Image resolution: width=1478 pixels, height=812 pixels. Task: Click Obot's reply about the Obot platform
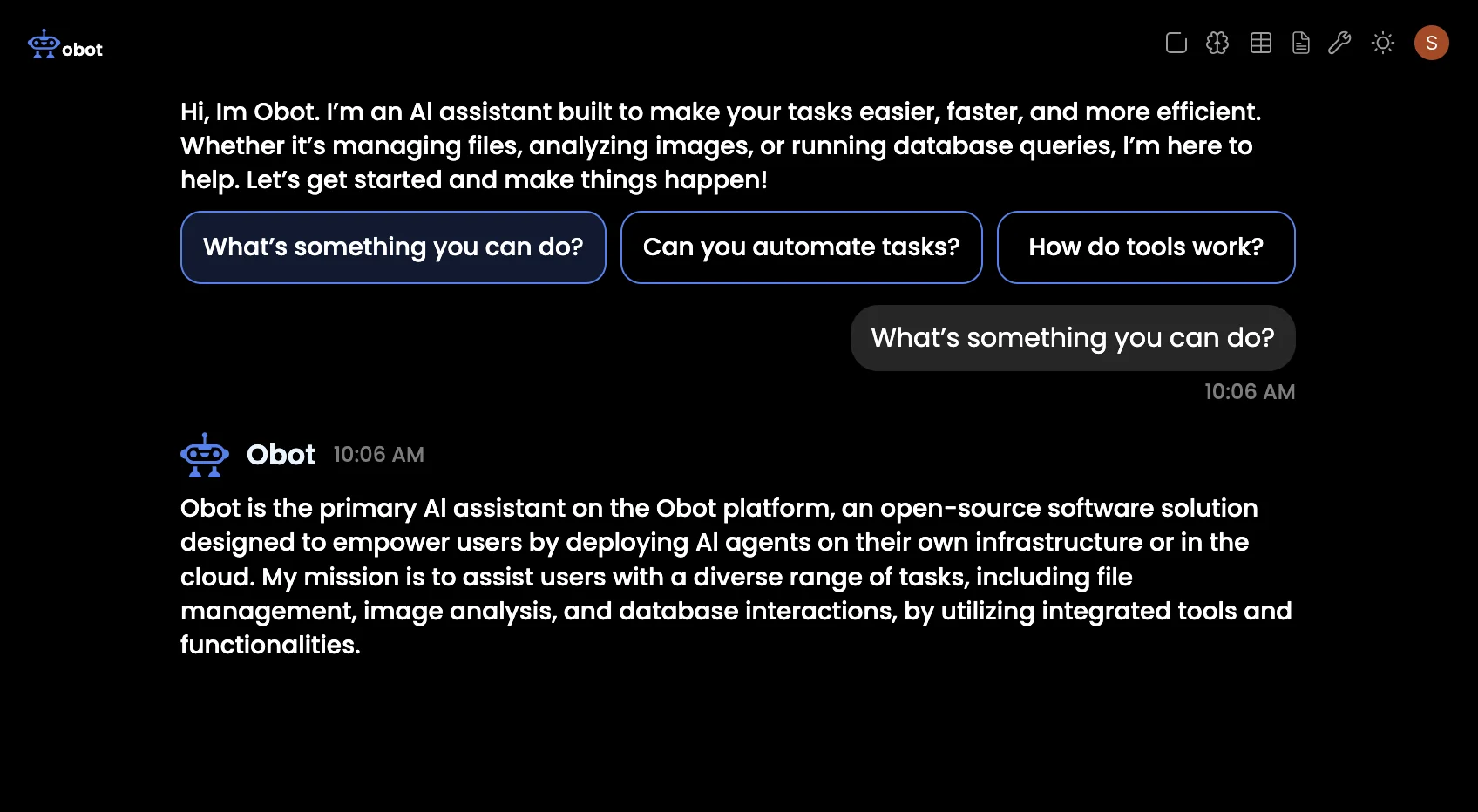(x=736, y=577)
